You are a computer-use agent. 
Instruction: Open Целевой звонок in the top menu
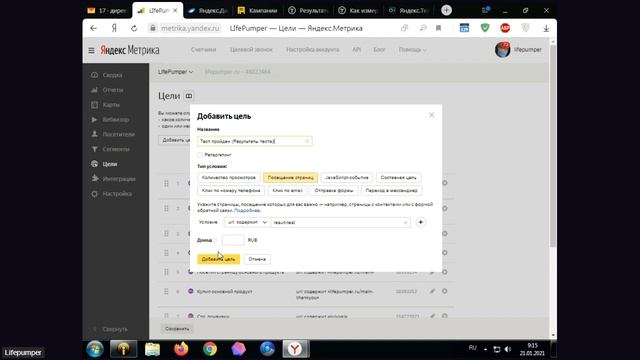pyautogui.click(x=251, y=50)
